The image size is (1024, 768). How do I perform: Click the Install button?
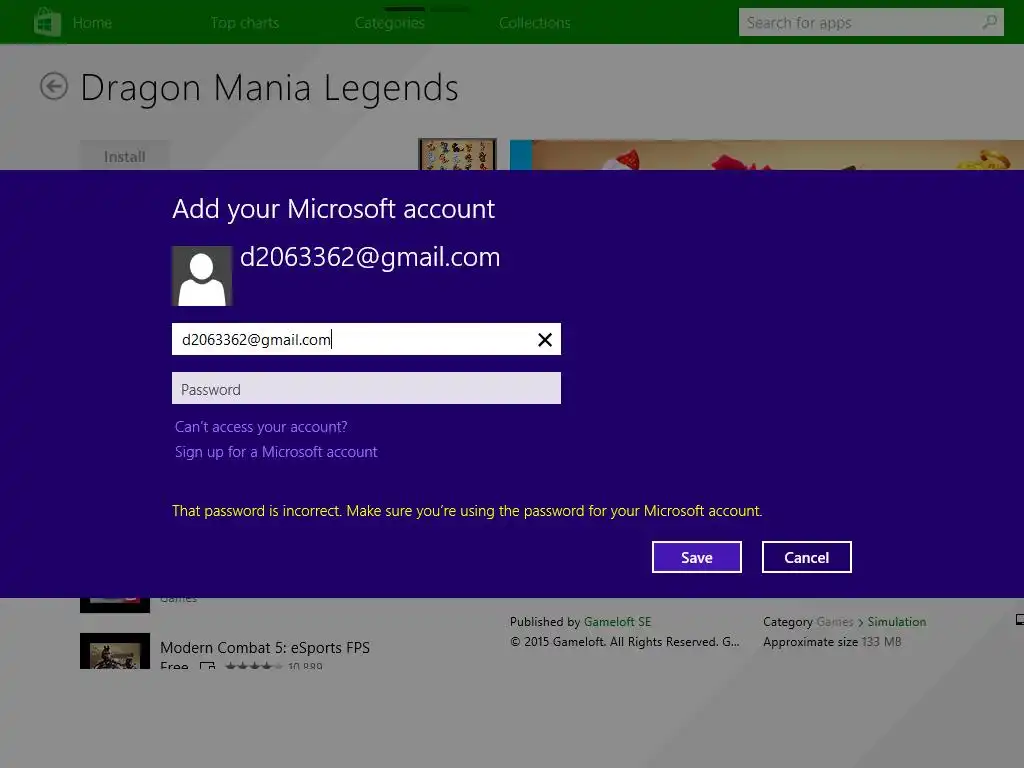(x=125, y=156)
